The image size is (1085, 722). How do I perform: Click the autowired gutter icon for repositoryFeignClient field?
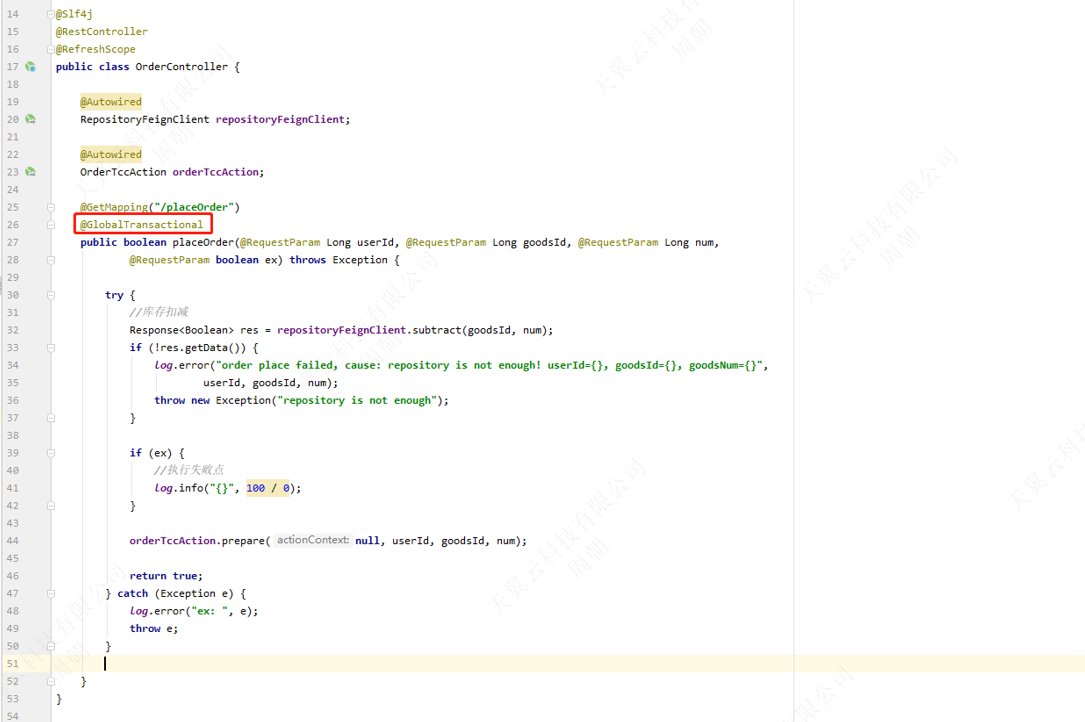click(x=30, y=119)
